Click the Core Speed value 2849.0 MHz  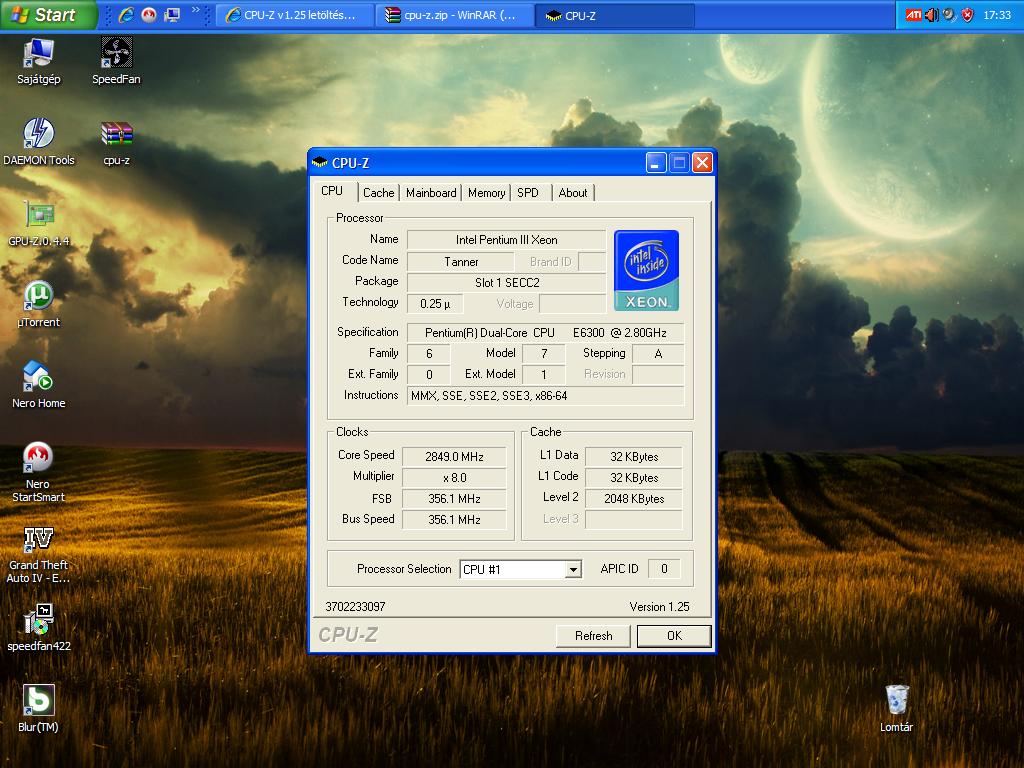pos(455,456)
